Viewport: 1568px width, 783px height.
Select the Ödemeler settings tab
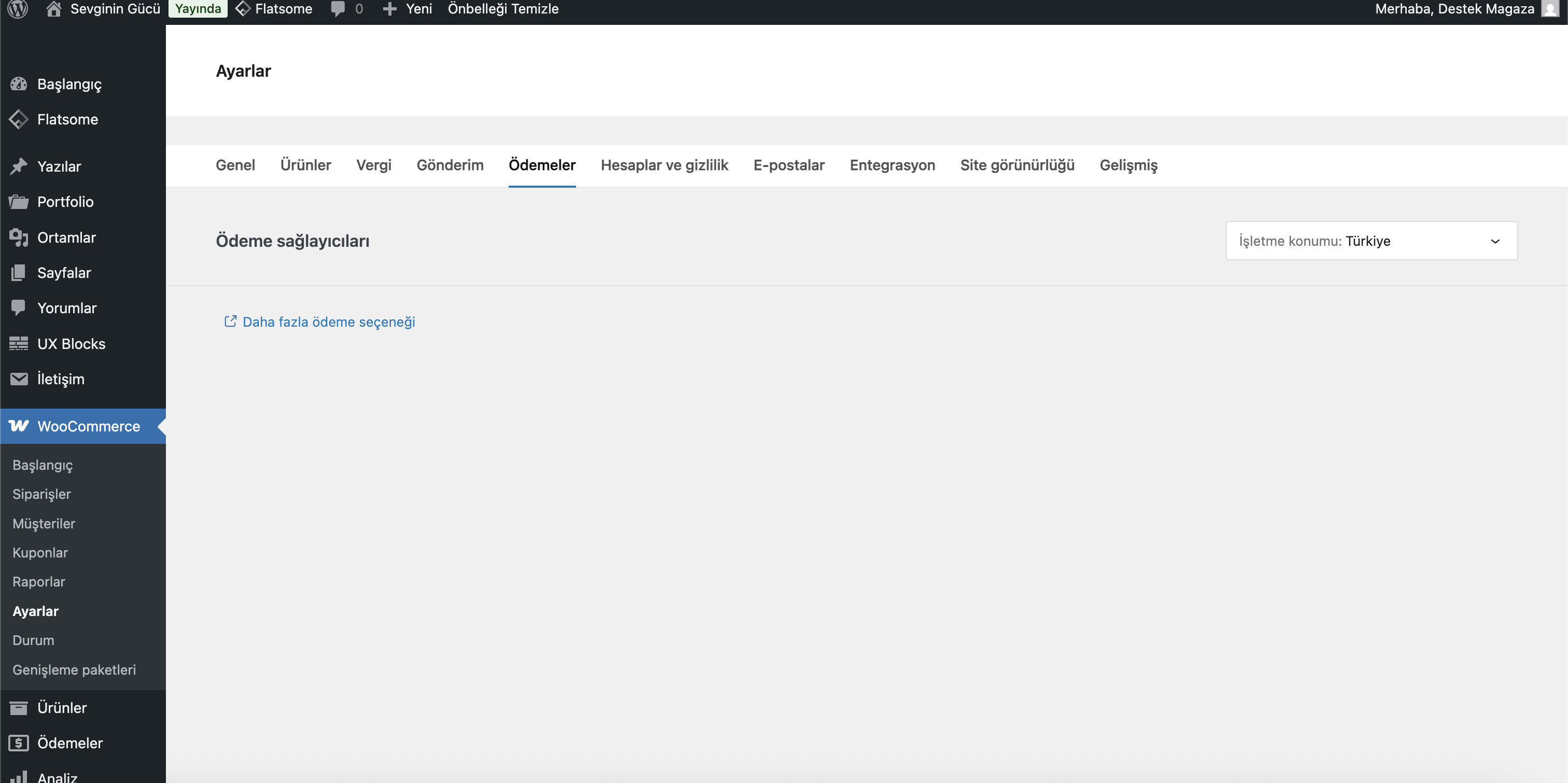542,165
